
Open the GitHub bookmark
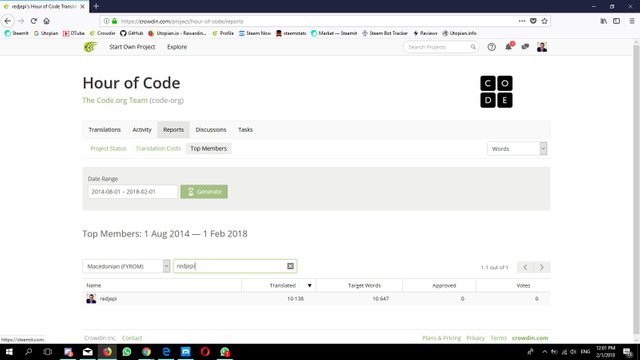(x=131, y=33)
